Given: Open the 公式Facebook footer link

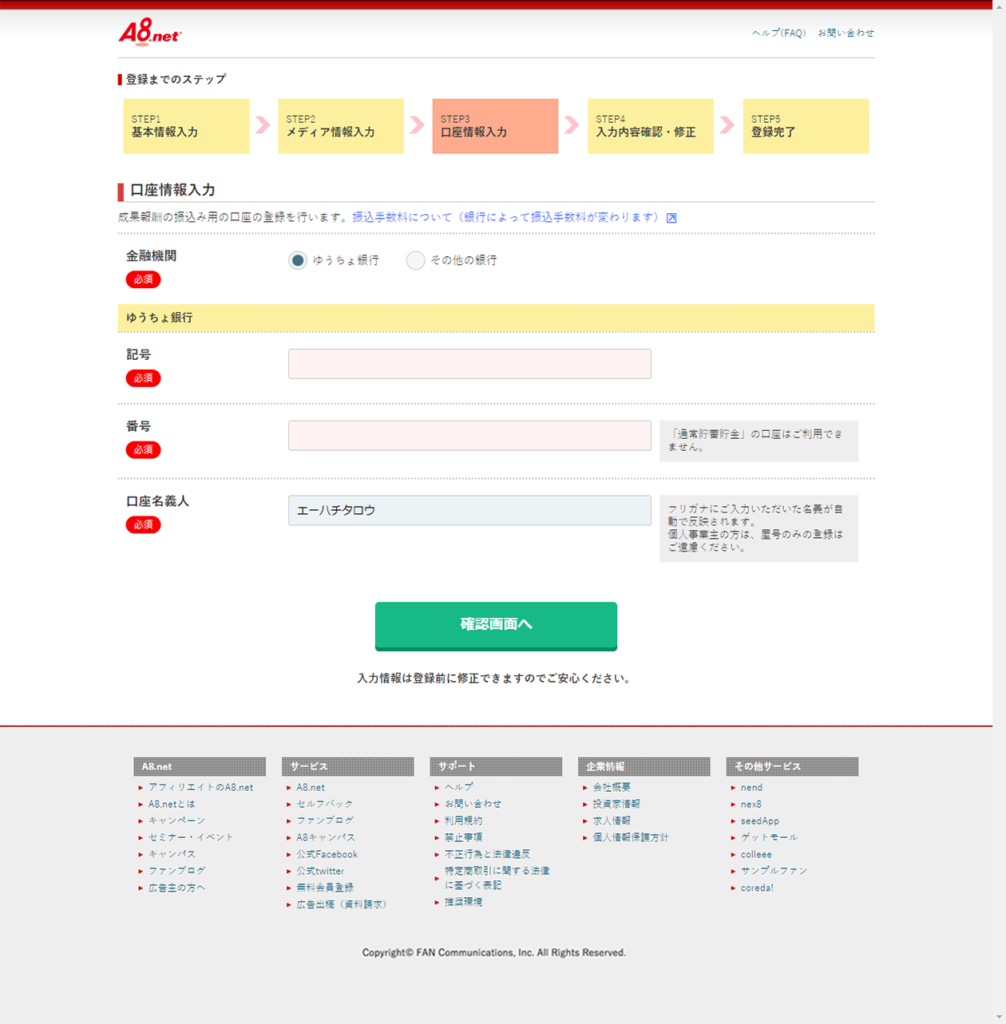Looking at the screenshot, I should click(327, 854).
